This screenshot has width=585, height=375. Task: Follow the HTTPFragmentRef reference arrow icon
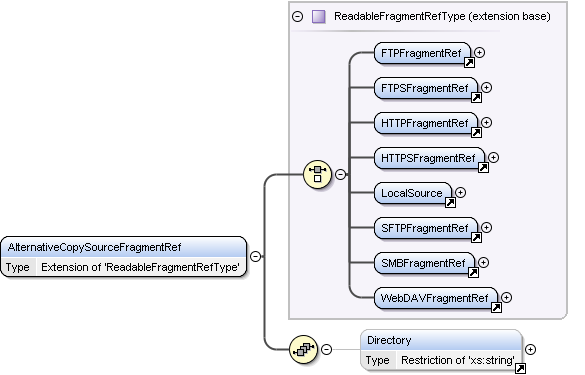coord(476,132)
